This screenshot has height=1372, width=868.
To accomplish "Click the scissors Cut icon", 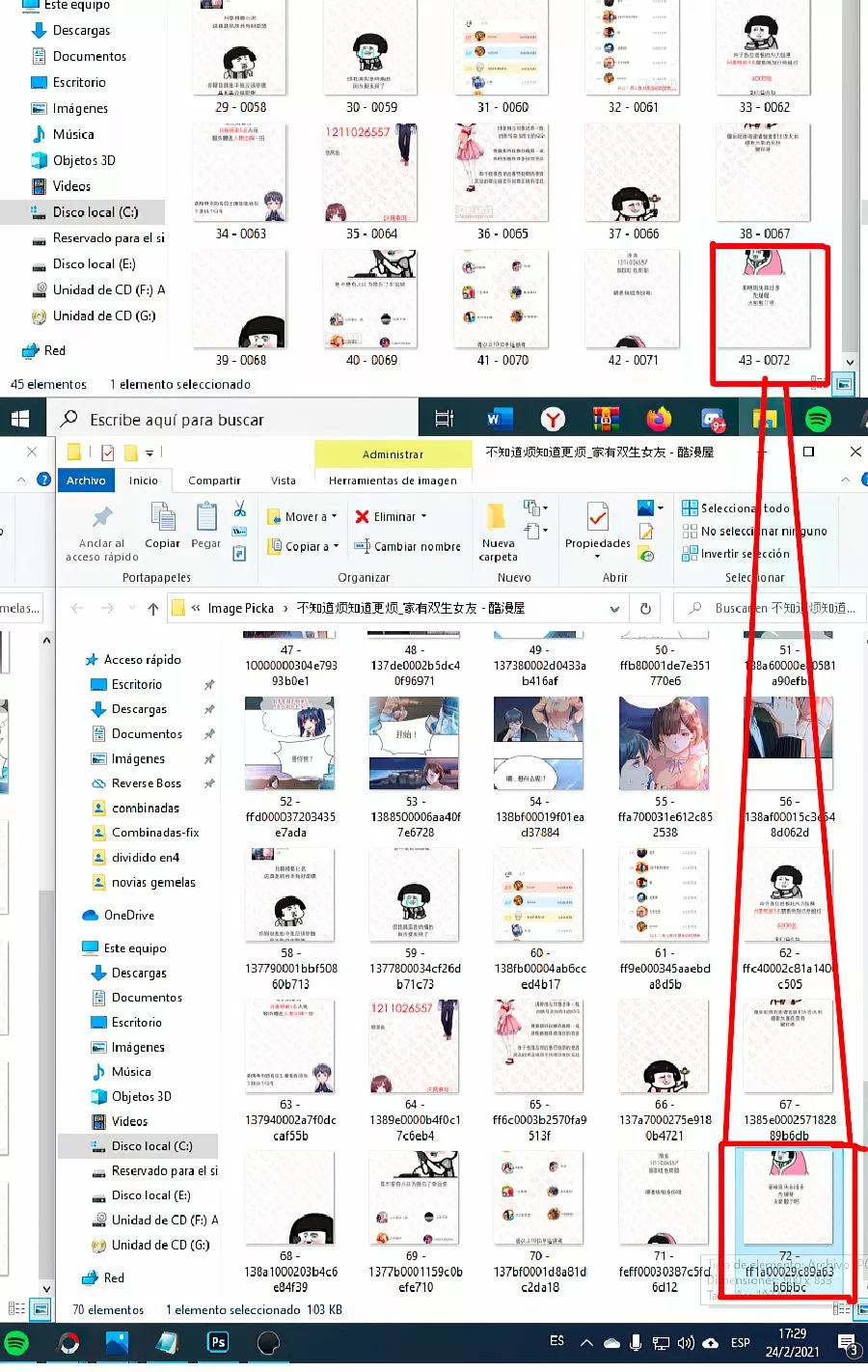I will point(239,509).
